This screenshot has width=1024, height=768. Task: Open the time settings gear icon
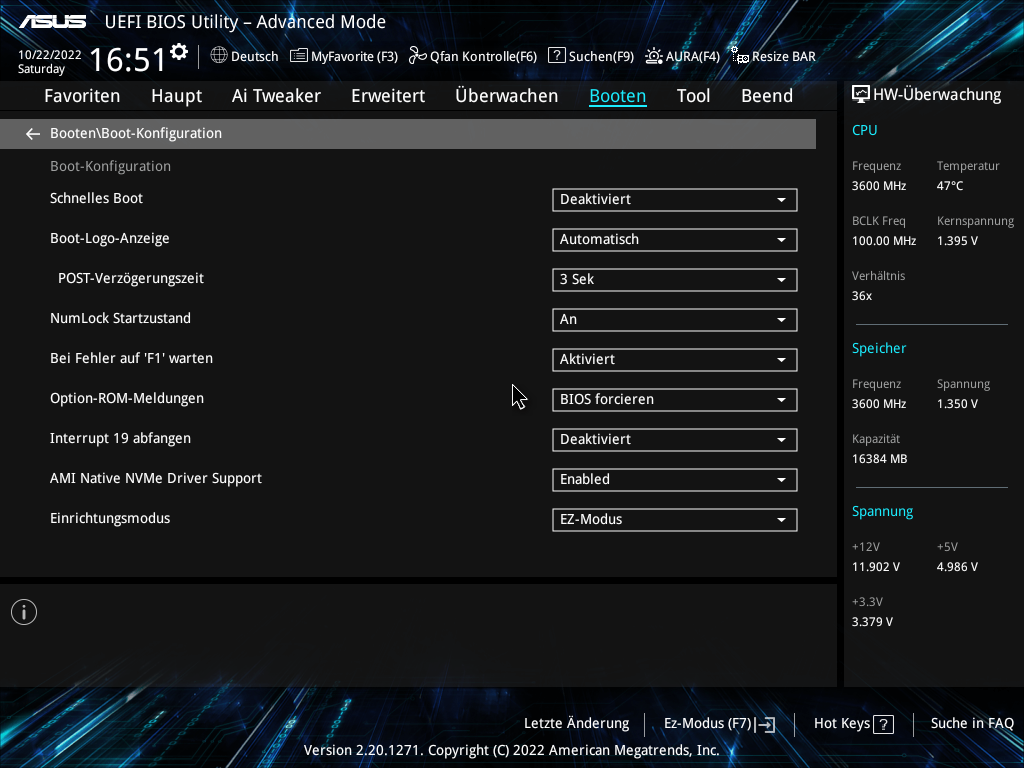coord(179,52)
